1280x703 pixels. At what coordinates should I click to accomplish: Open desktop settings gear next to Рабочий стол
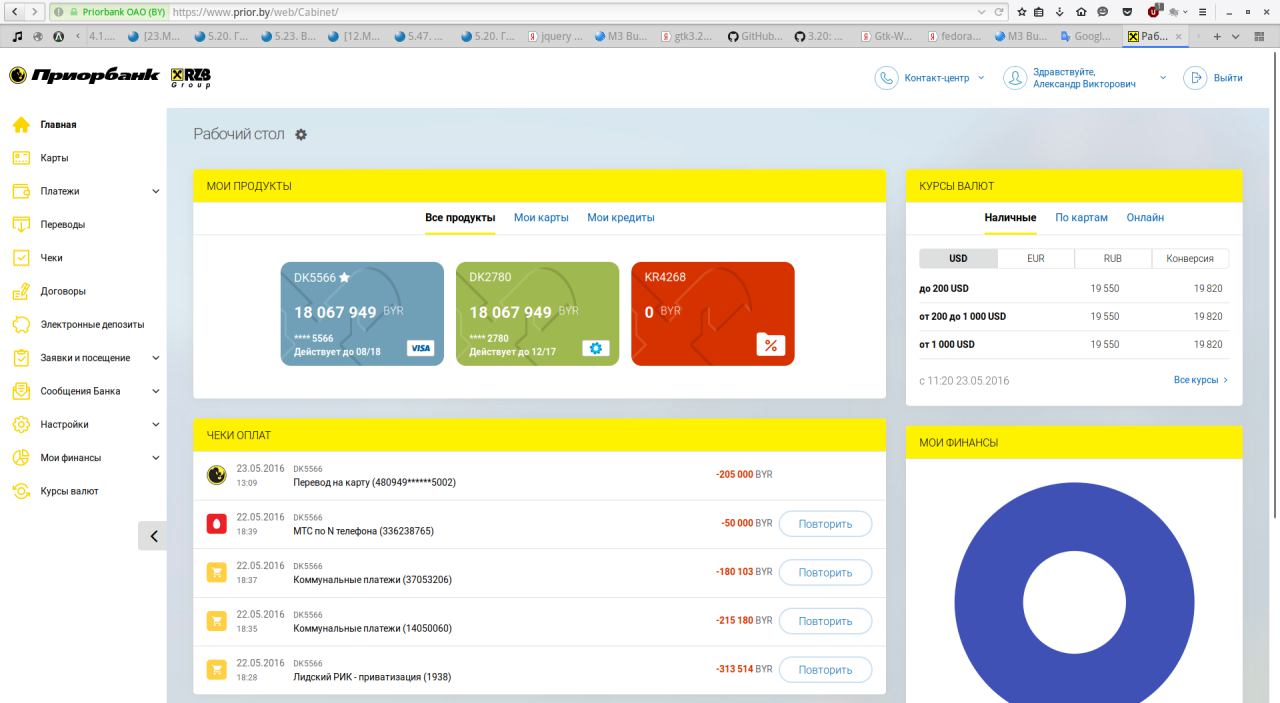301,135
